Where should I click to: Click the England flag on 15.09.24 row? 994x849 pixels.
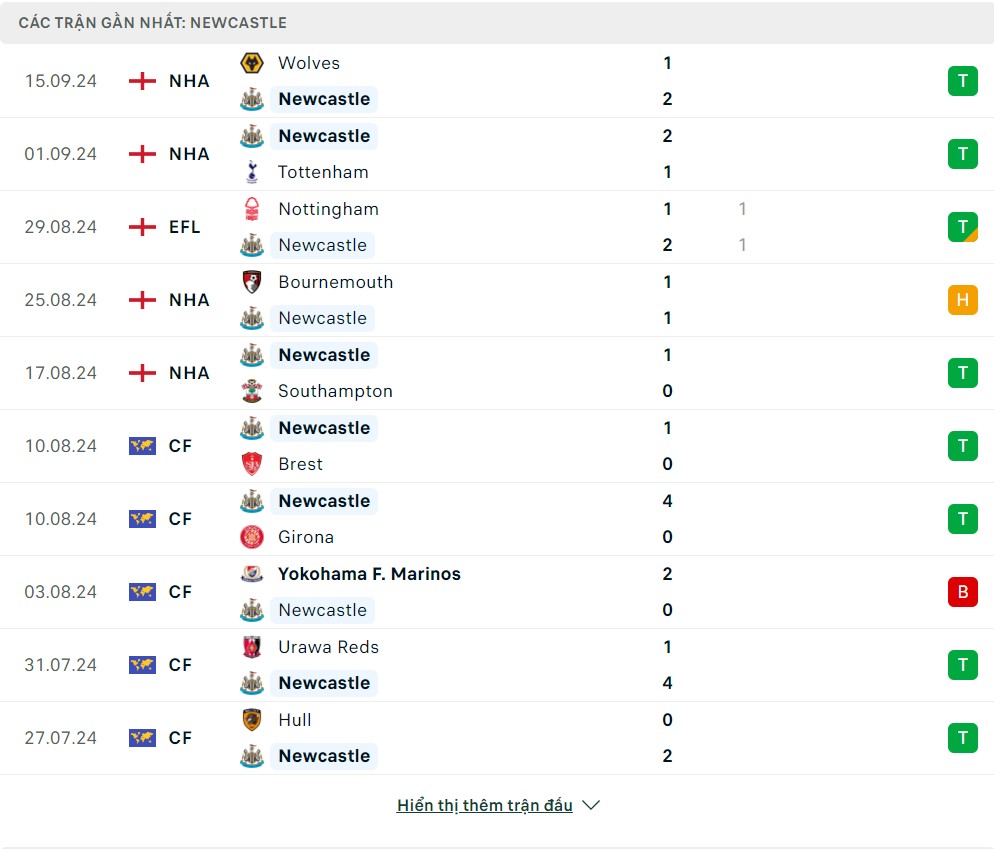143,81
